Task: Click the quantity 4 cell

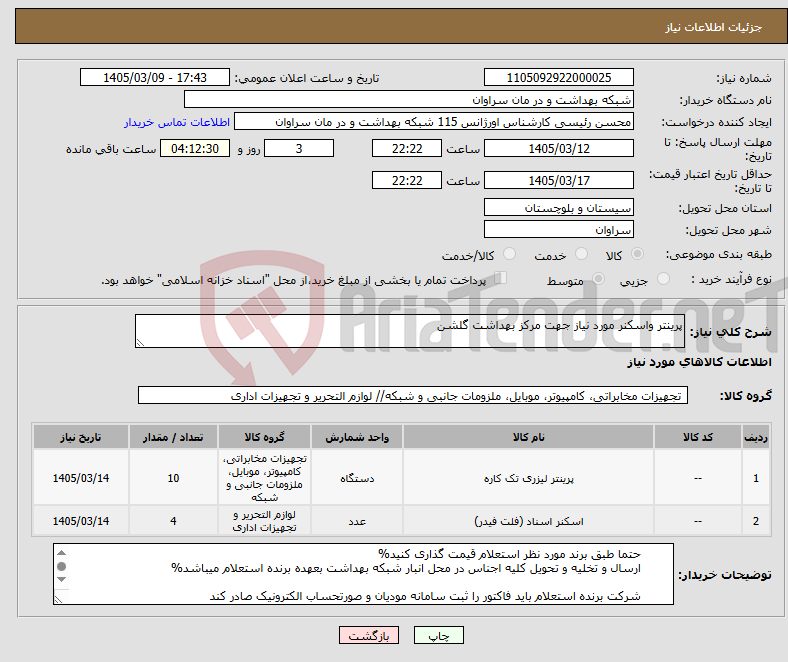Action: coord(173,521)
